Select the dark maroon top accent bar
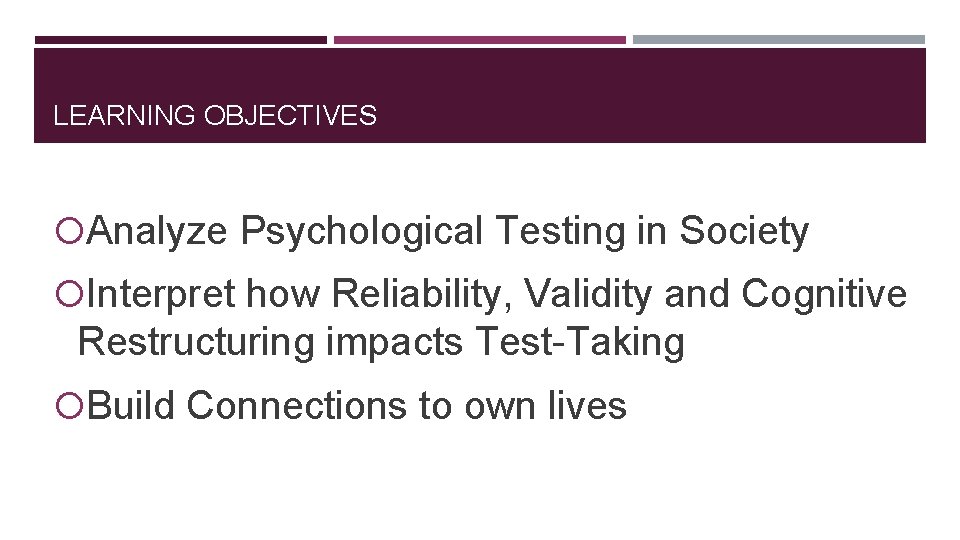 [x=180, y=40]
